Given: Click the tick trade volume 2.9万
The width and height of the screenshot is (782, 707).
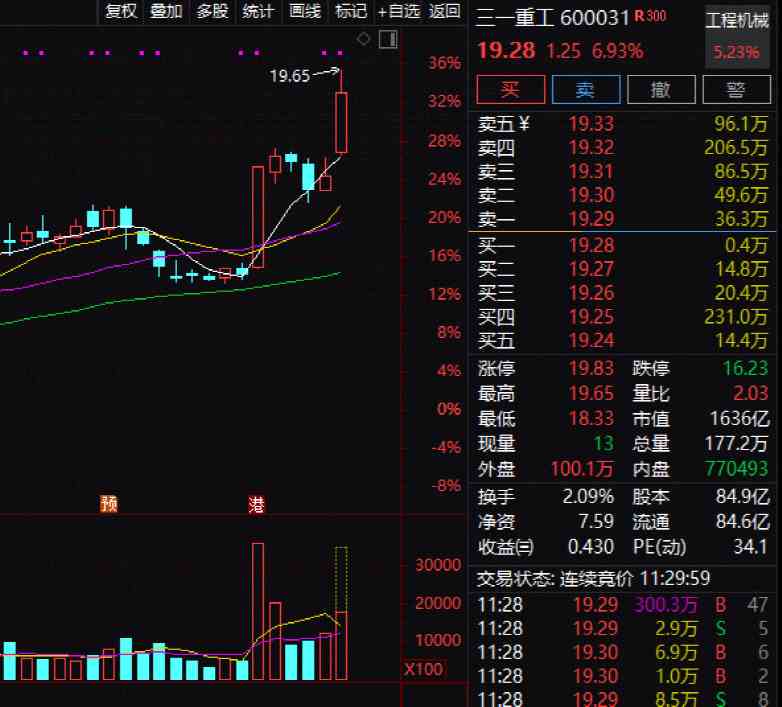Looking at the screenshot, I should (676, 629).
